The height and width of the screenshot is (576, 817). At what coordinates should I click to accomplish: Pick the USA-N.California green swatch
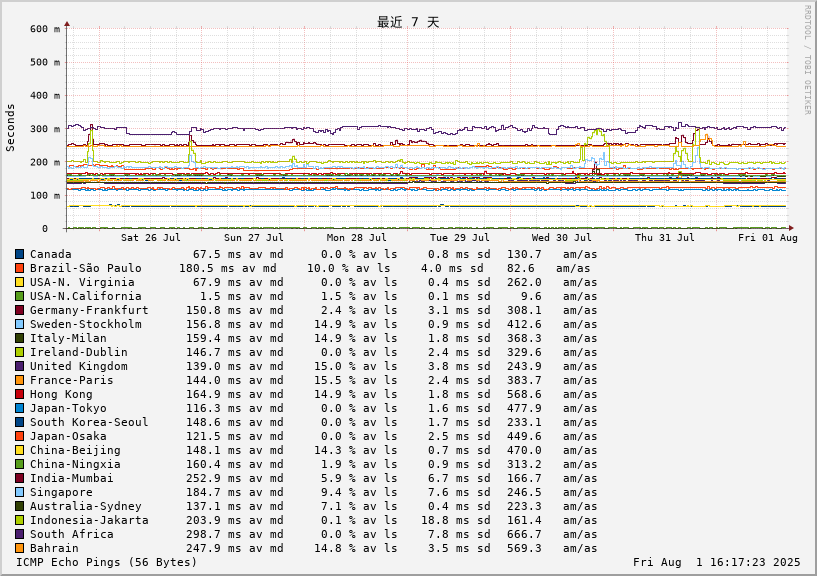tap(20, 297)
